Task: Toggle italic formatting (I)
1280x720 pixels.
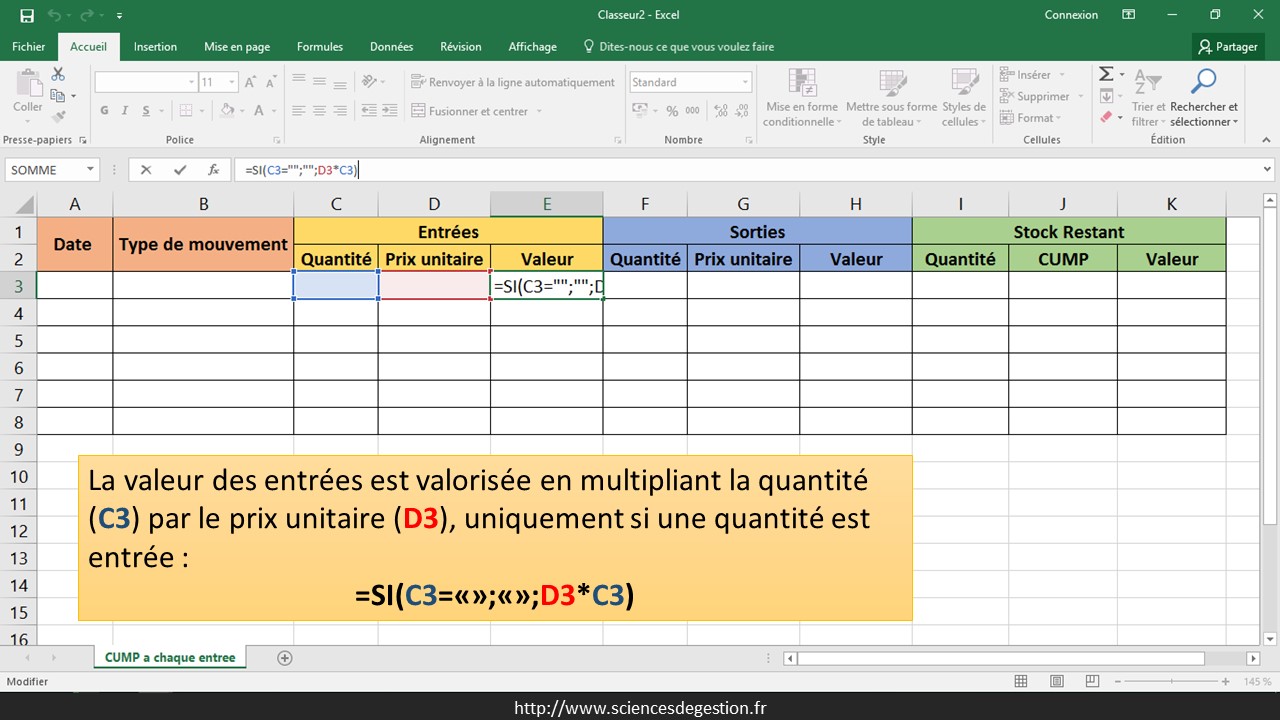Action: coord(126,111)
